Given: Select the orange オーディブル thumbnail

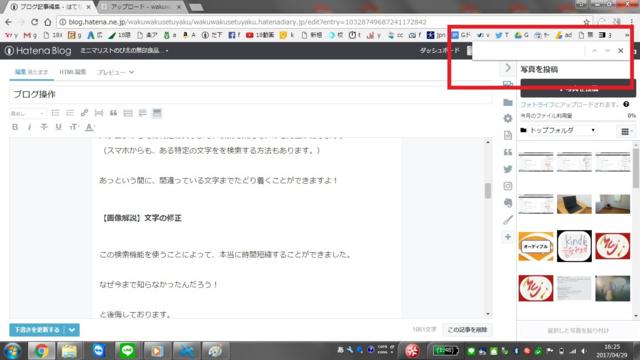Looking at the screenshot, I should 536,246.
